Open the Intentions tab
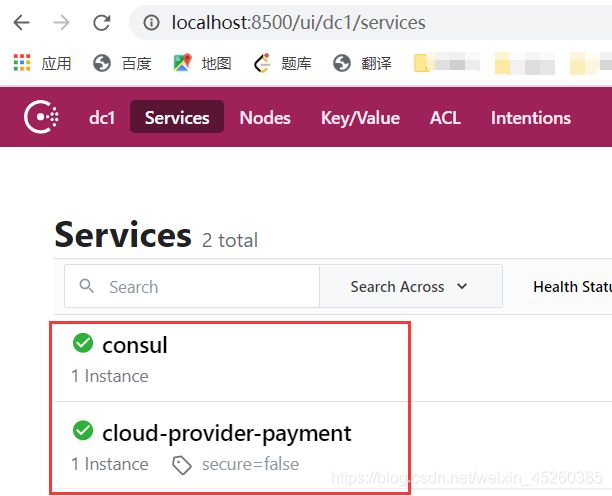 click(531, 117)
